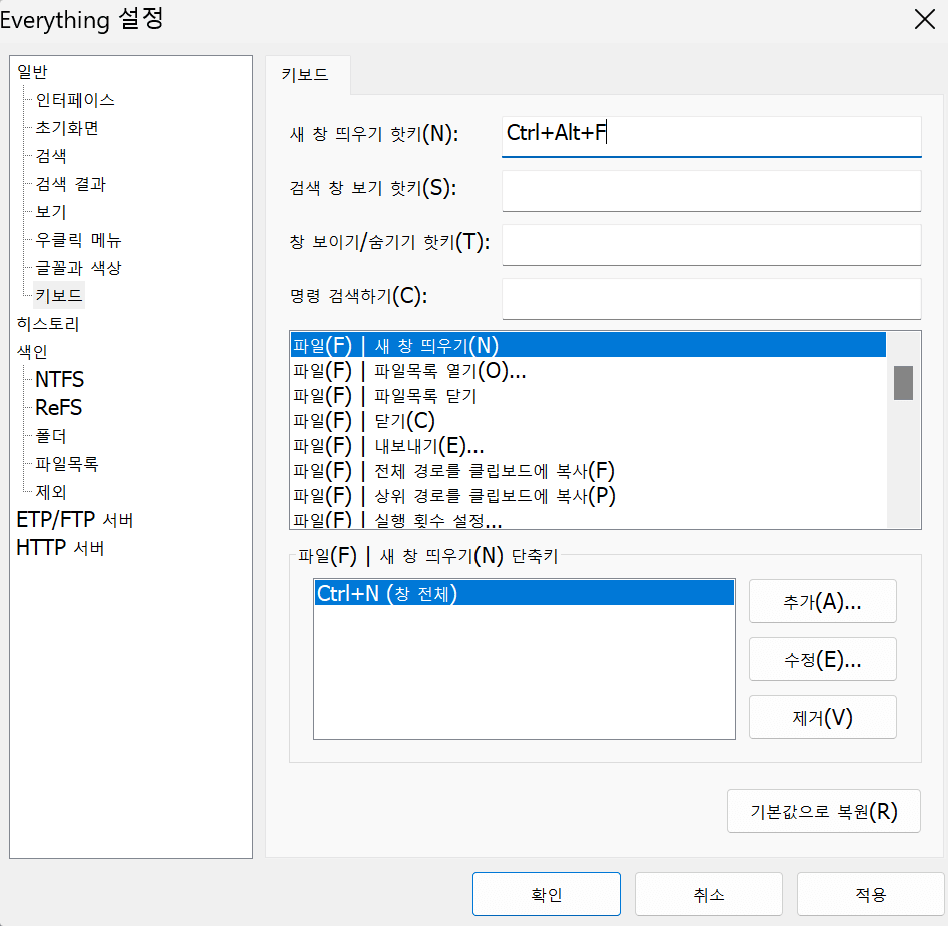Focus the 명령 검색하기 input field
948x926 pixels.
pyautogui.click(x=711, y=298)
